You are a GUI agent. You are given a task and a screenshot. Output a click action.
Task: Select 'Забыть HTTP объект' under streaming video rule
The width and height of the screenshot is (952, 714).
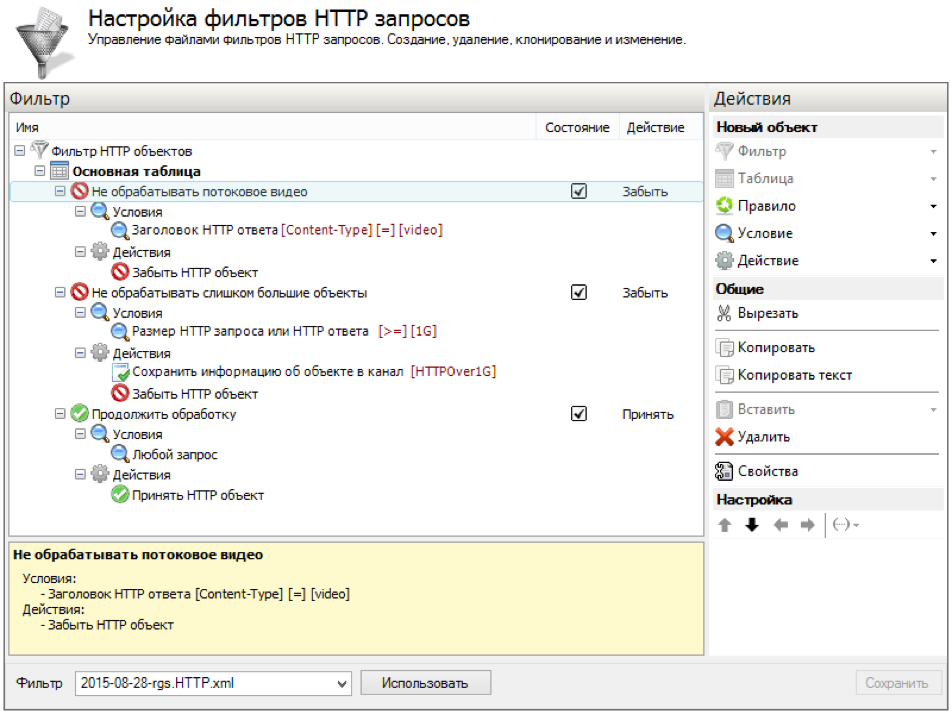[195, 273]
